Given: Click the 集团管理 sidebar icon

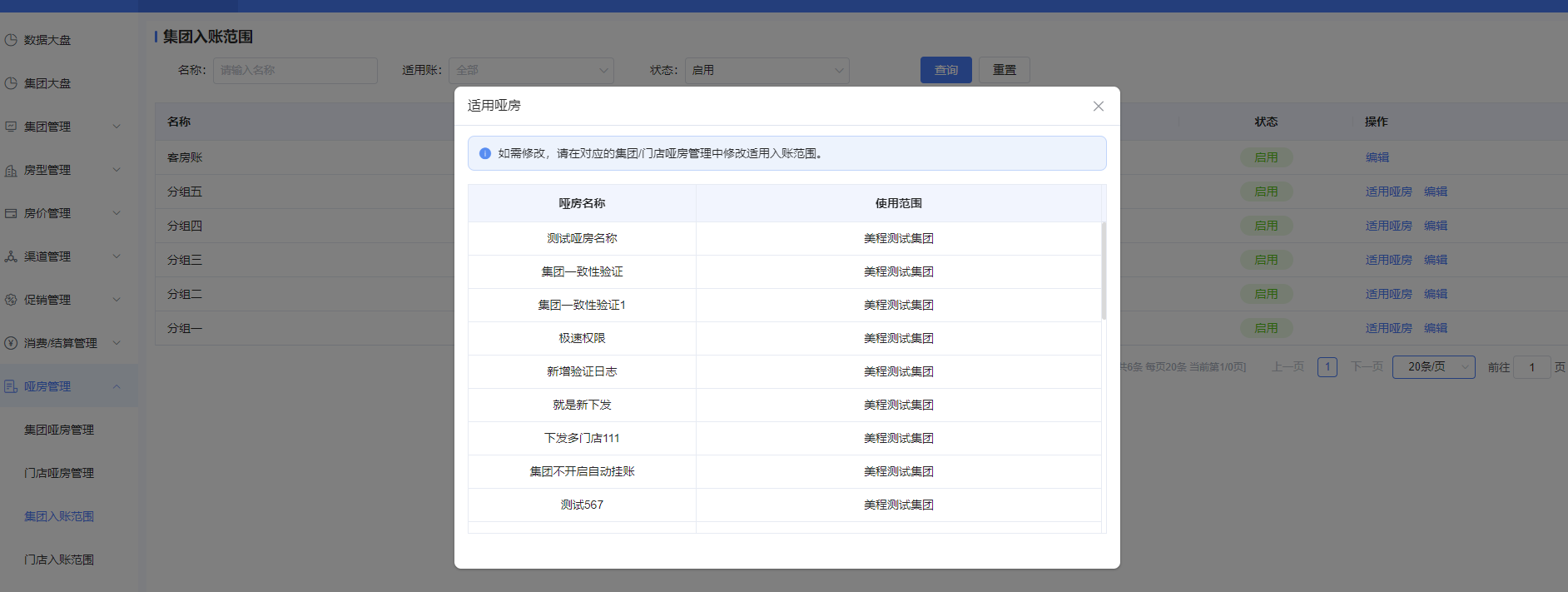Looking at the screenshot, I should 11,127.
